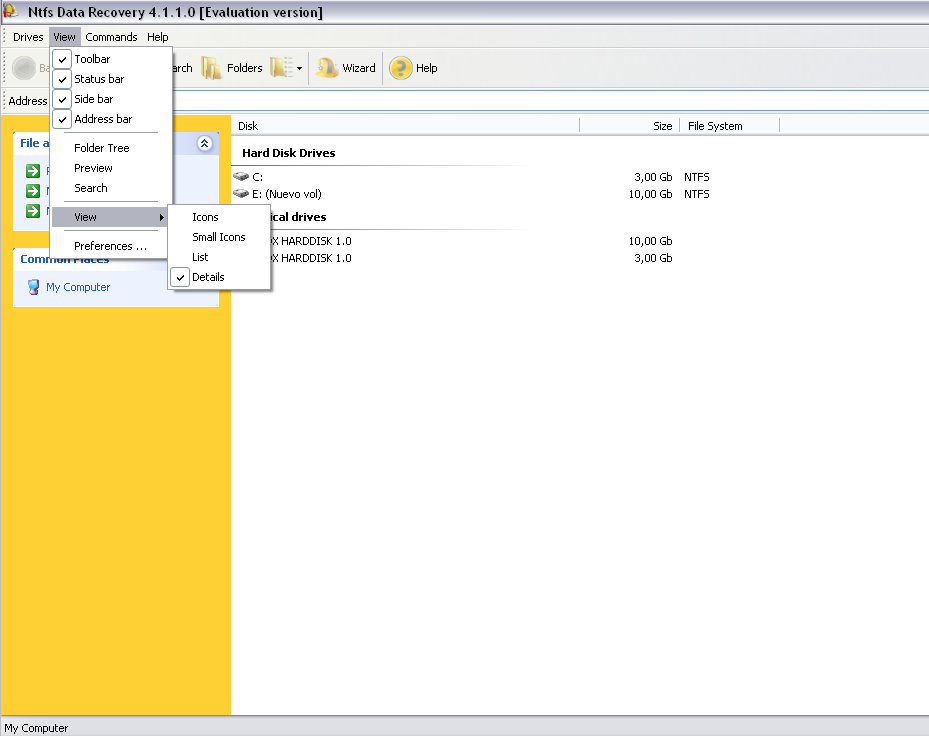Click the Hard Disk Drives group heading

pyautogui.click(x=289, y=153)
